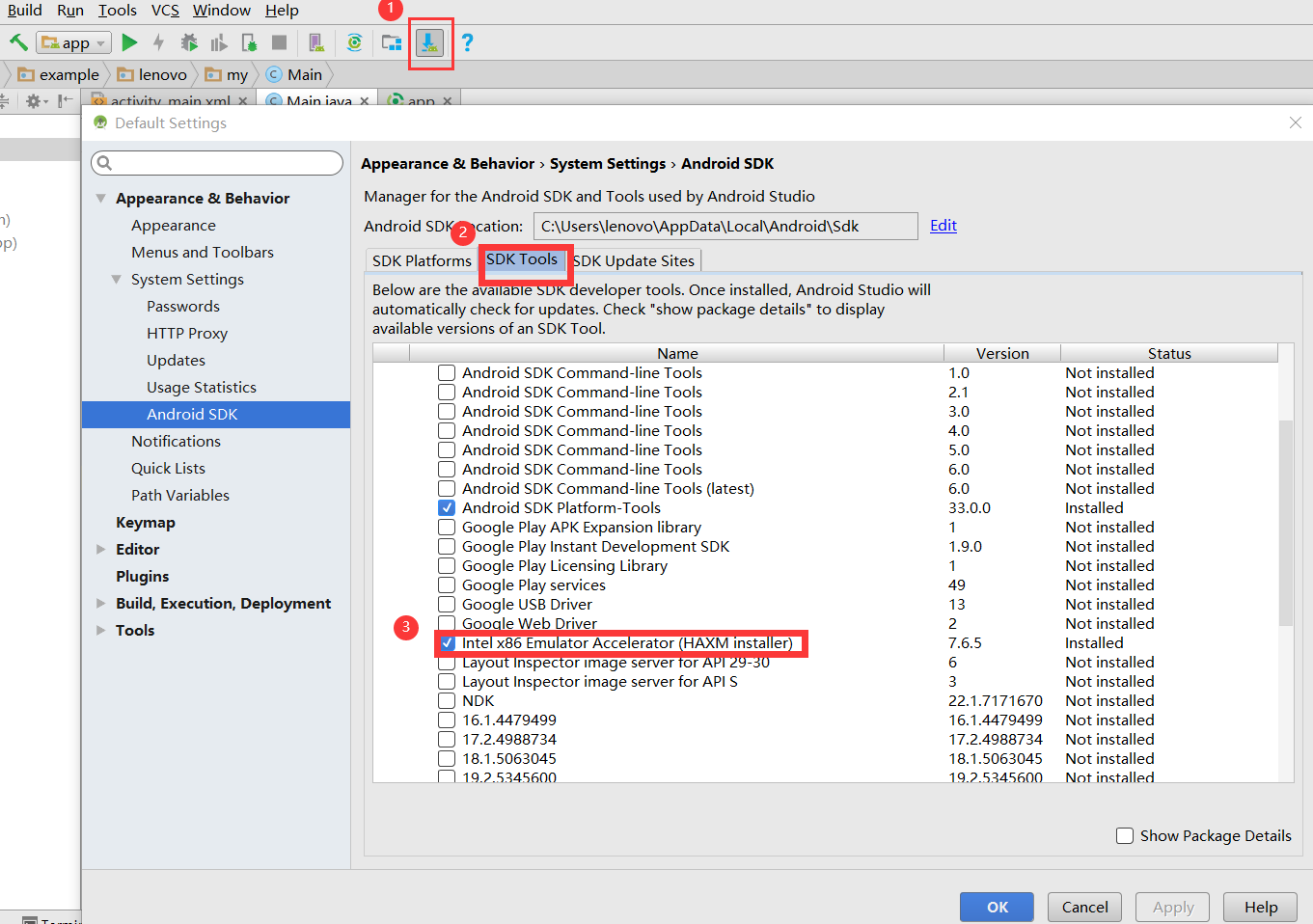This screenshot has height=924, width=1313.
Task: Click the OK button
Action: 997,907
